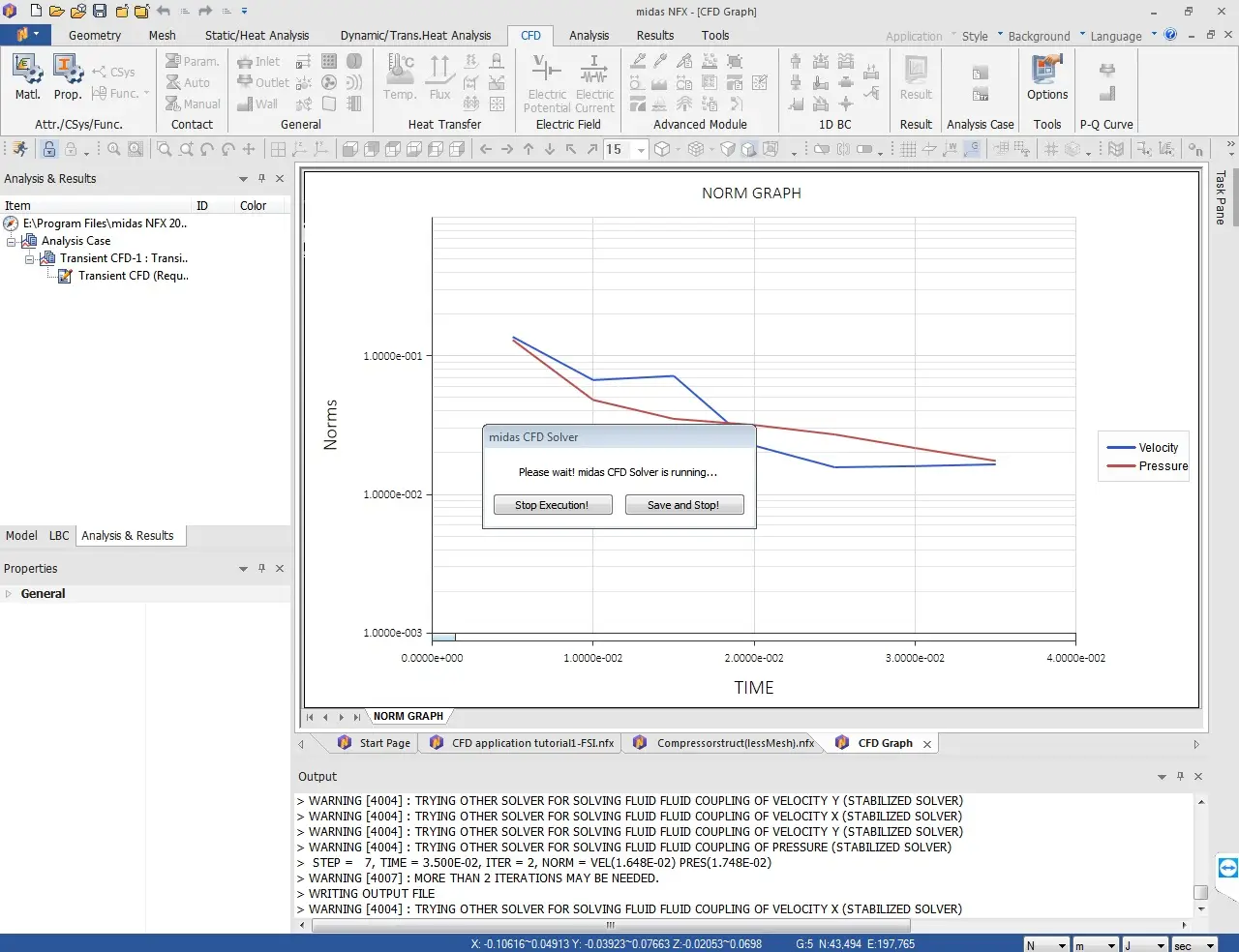Open the Geometry ribbon tab
This screenshot has height=952, width=1239.
[95, 35]
